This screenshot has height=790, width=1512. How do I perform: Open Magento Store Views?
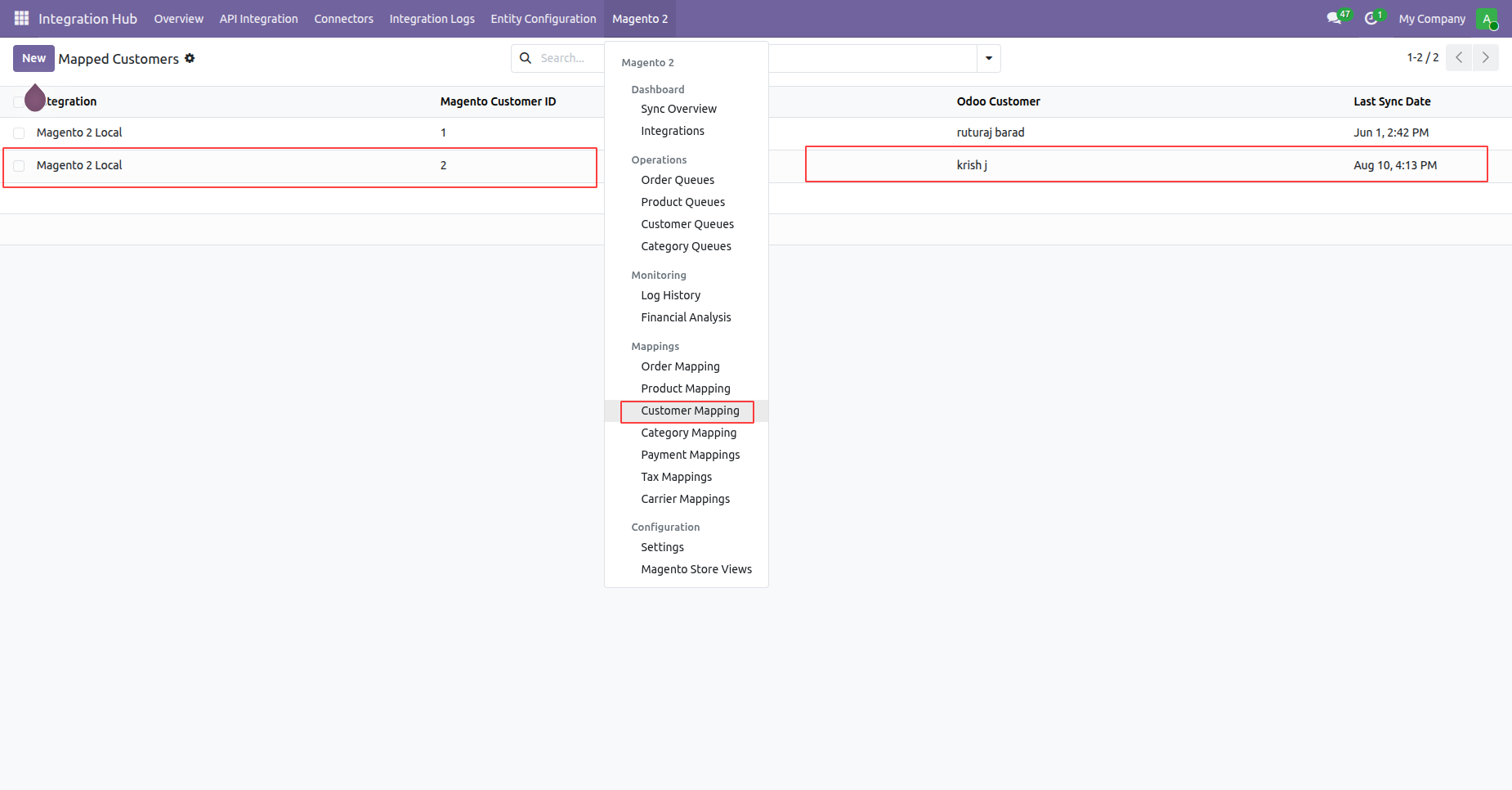[x=687, y=569]
